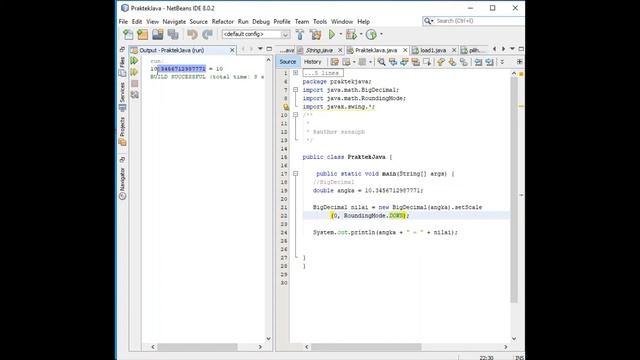This screenshot has width=640, height=360.
Task: Click Next Bookmark in editor toolbar
Action: point(452,62)
